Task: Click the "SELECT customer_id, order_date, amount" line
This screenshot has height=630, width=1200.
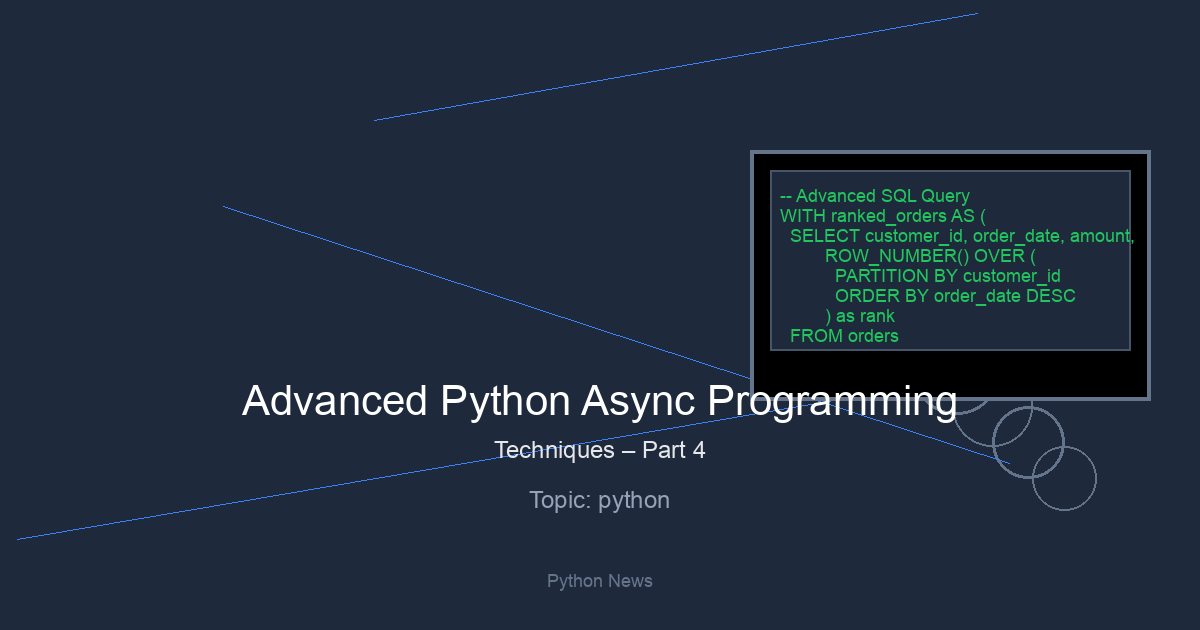Action: point(961,236)
